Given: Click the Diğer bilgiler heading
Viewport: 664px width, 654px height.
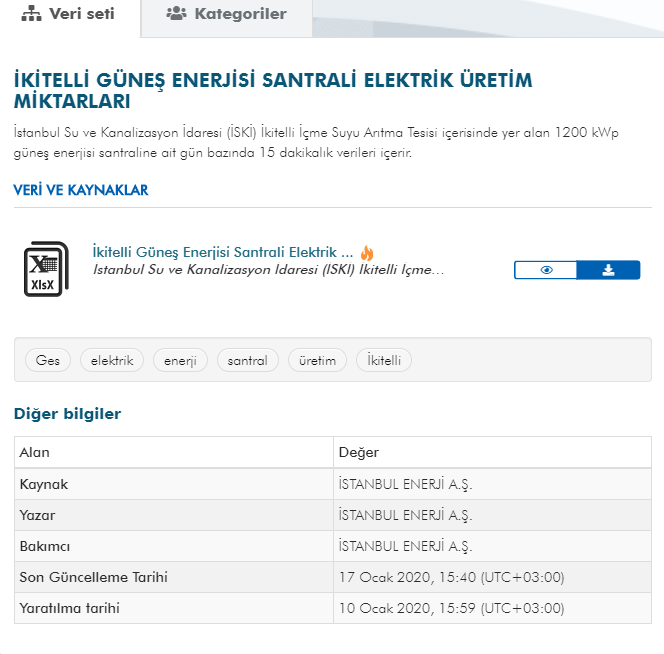Looking at the screenshot, I should (x=67, y=414).
